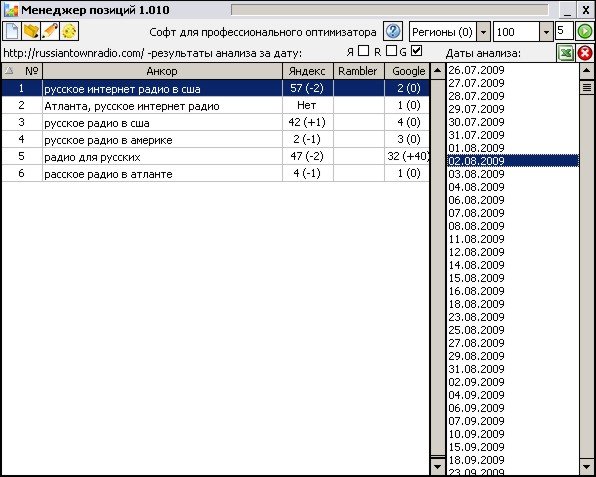The image size is (596, 477).
Task: Enable the R (Rambler) checkbox
Action: click(392, 51)
